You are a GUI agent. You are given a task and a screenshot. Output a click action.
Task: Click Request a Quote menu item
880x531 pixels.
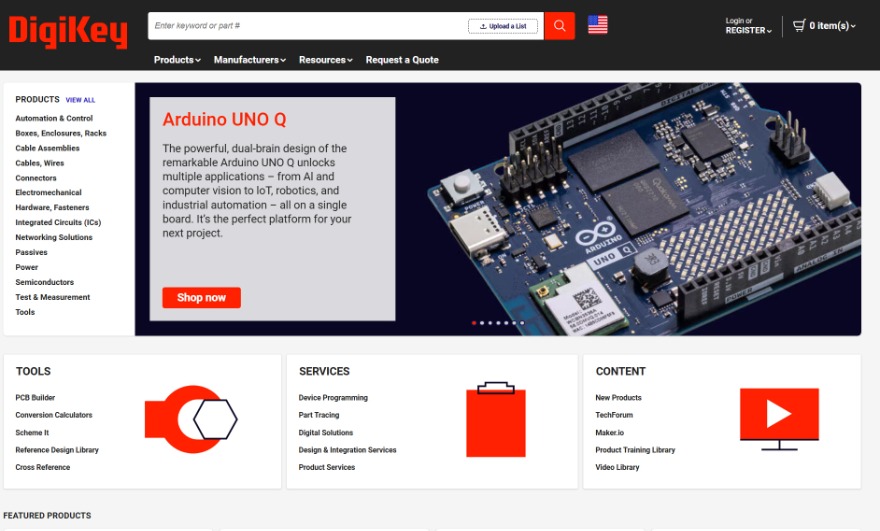tap(402, 60)
